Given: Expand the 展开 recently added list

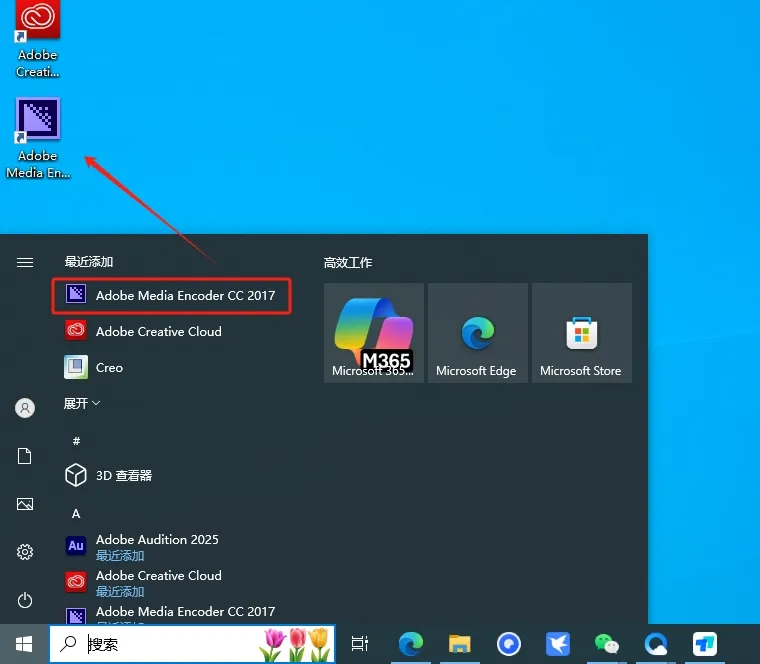Looking at the screenshot, I should coord(82,403).
